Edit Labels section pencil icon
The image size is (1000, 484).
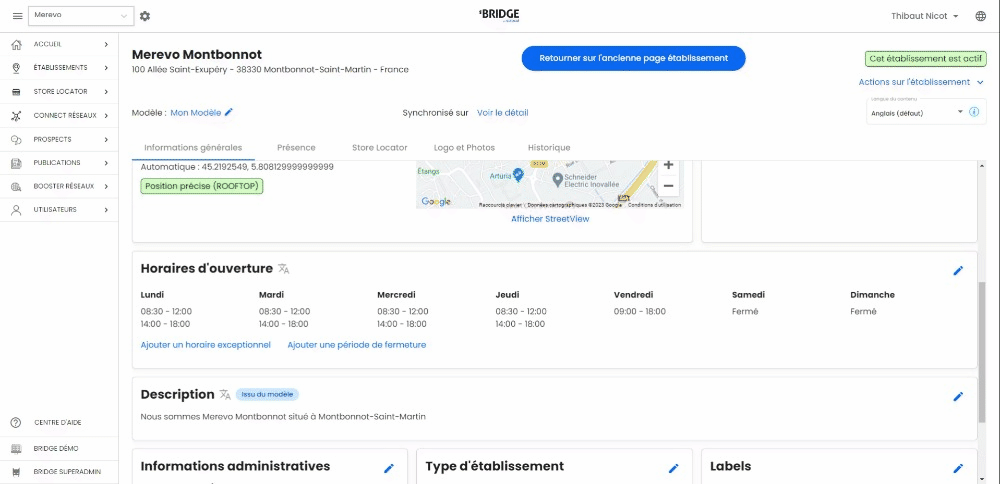(958, 468)
